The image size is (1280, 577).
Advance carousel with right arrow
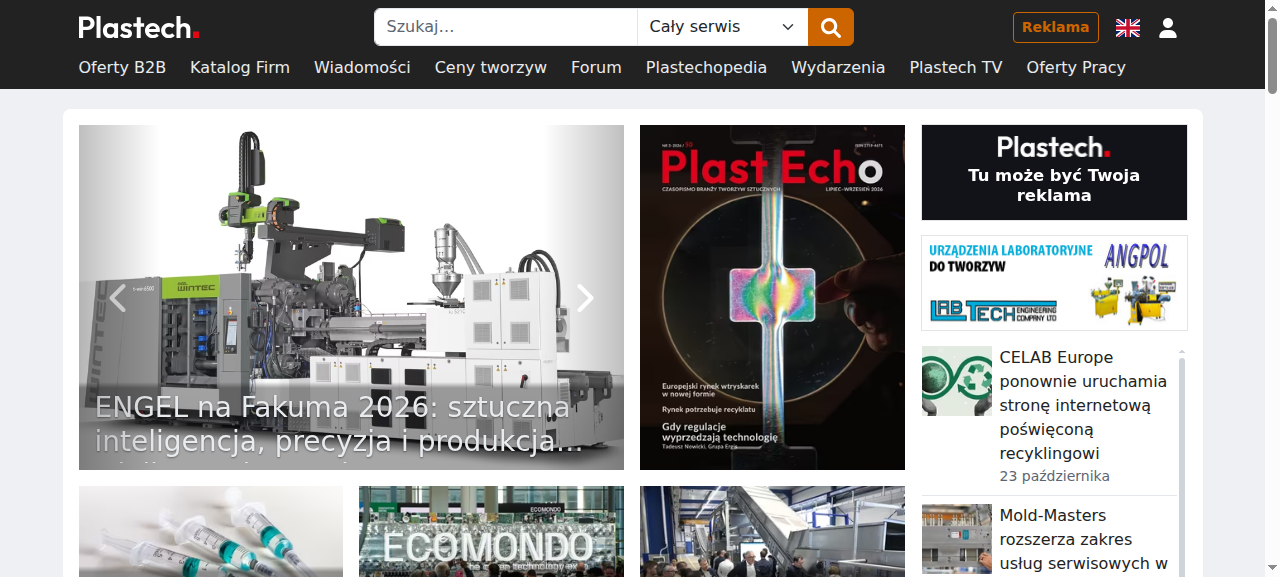click(585, 298)
